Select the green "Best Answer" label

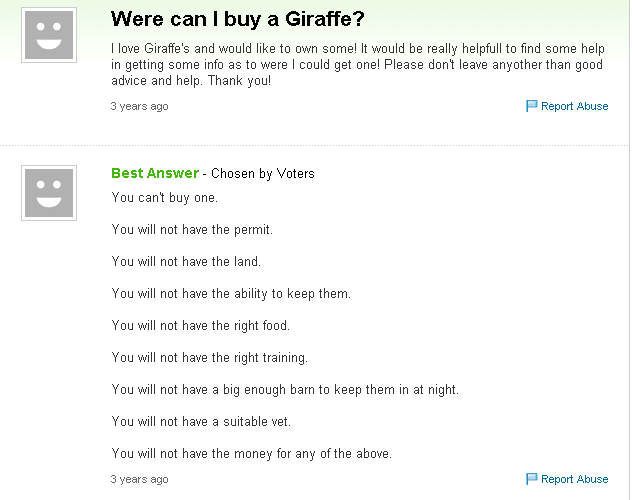point(155,173)
